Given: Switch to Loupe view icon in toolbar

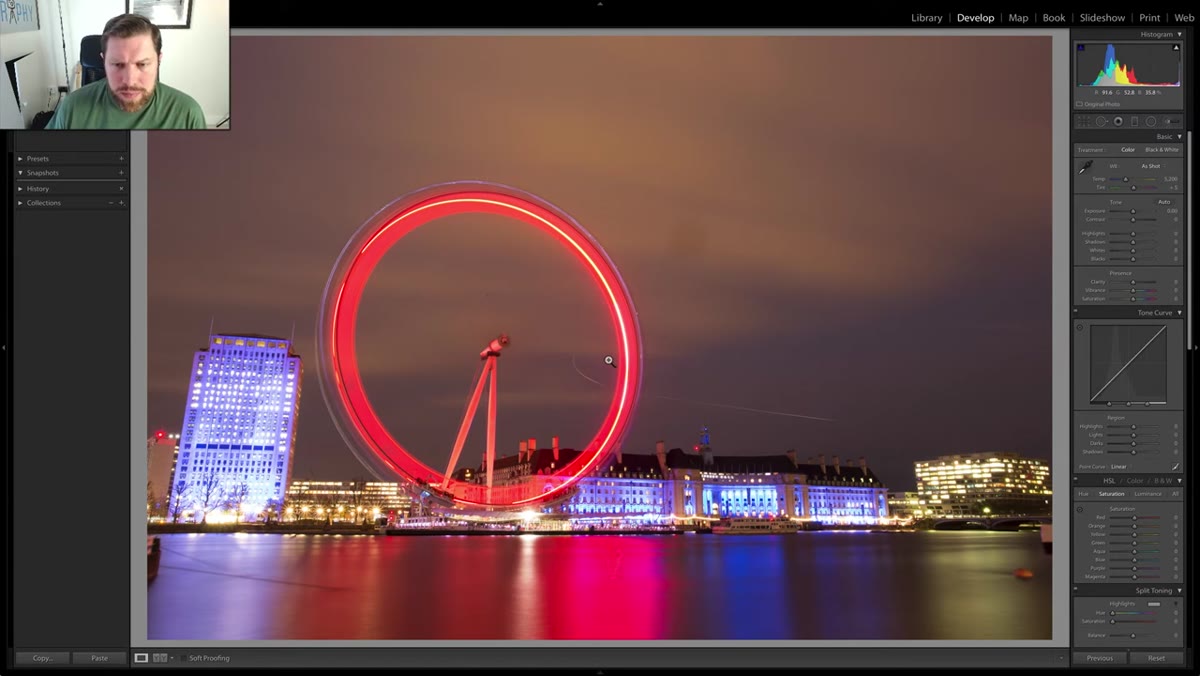Looking at the screenshot, I should click(x=141, y=658).
